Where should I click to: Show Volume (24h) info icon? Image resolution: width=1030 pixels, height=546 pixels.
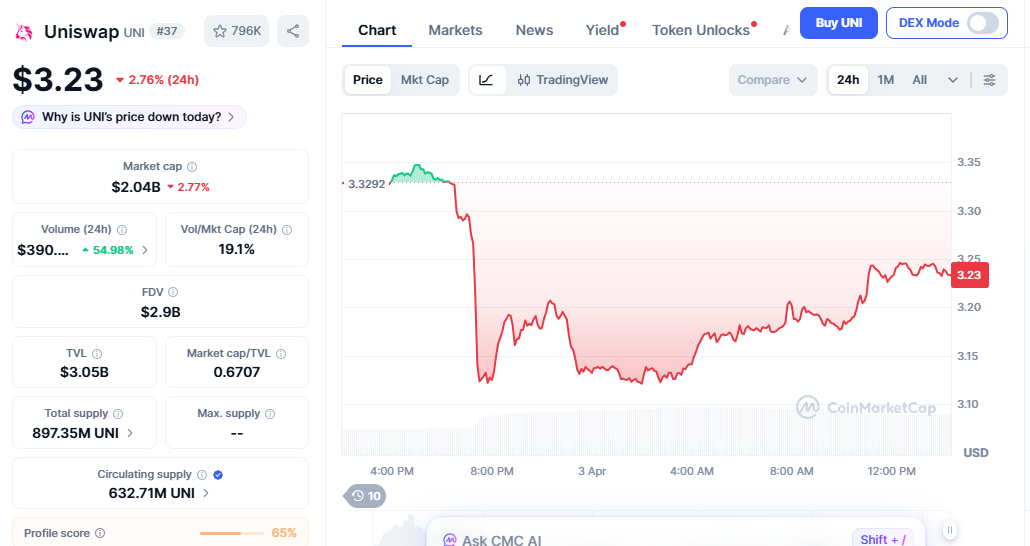click(122, 229)
